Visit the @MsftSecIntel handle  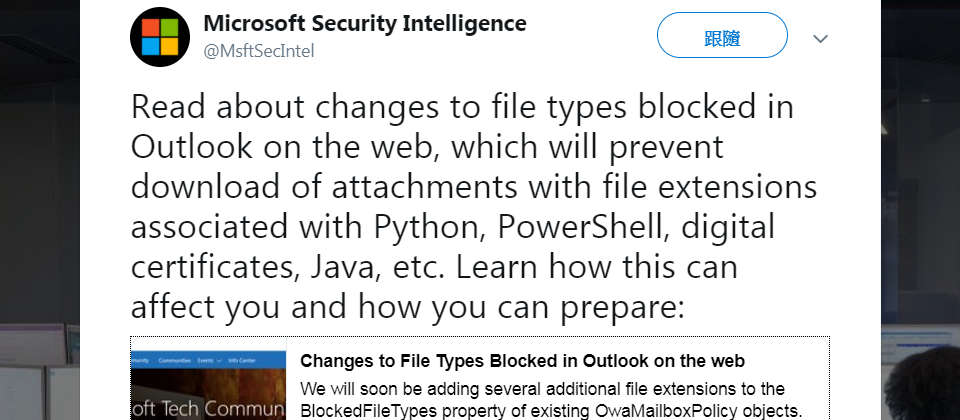pyautogui.click(x=259, y=51)
